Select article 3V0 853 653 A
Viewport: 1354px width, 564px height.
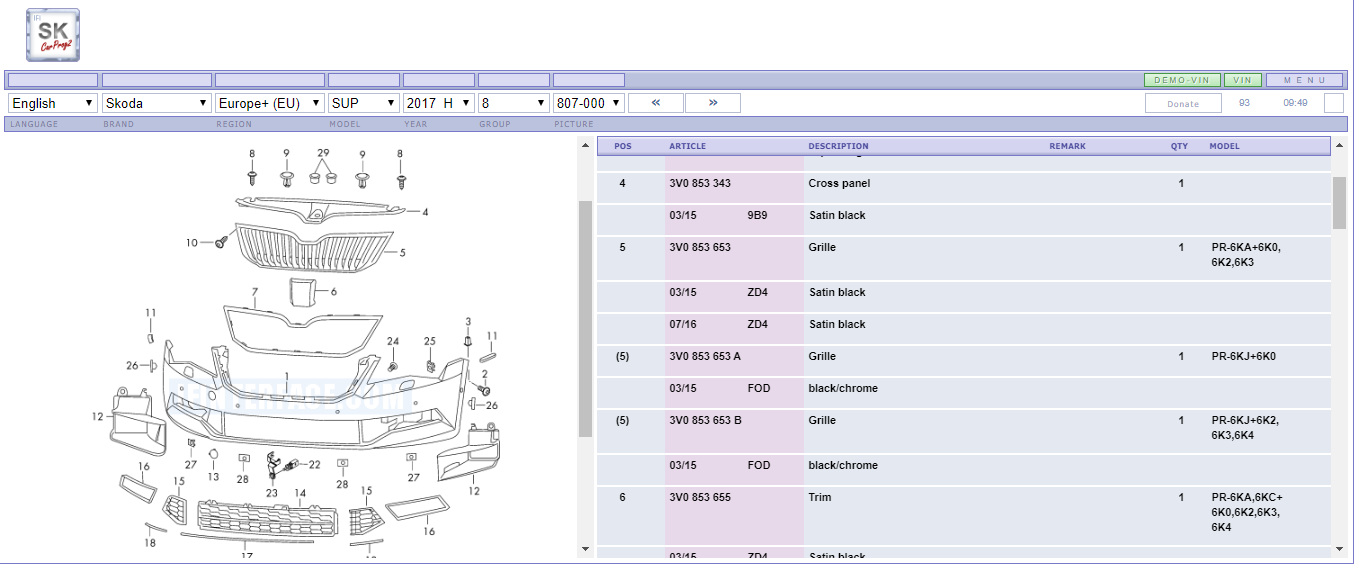[x=705, y=357]
